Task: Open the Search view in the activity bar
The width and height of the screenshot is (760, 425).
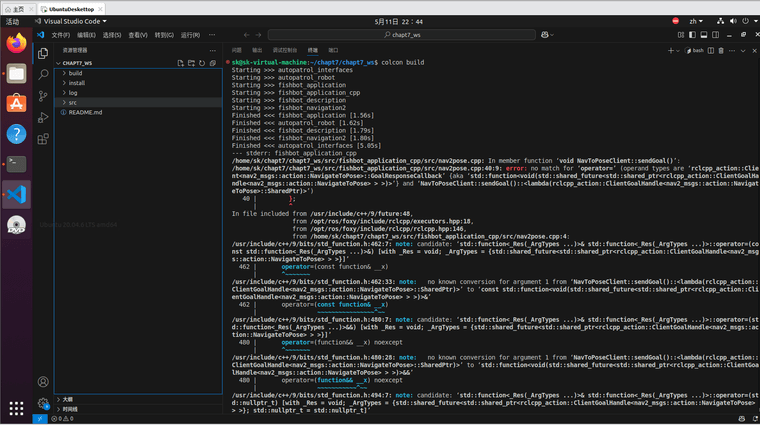Action: point(43,75)
